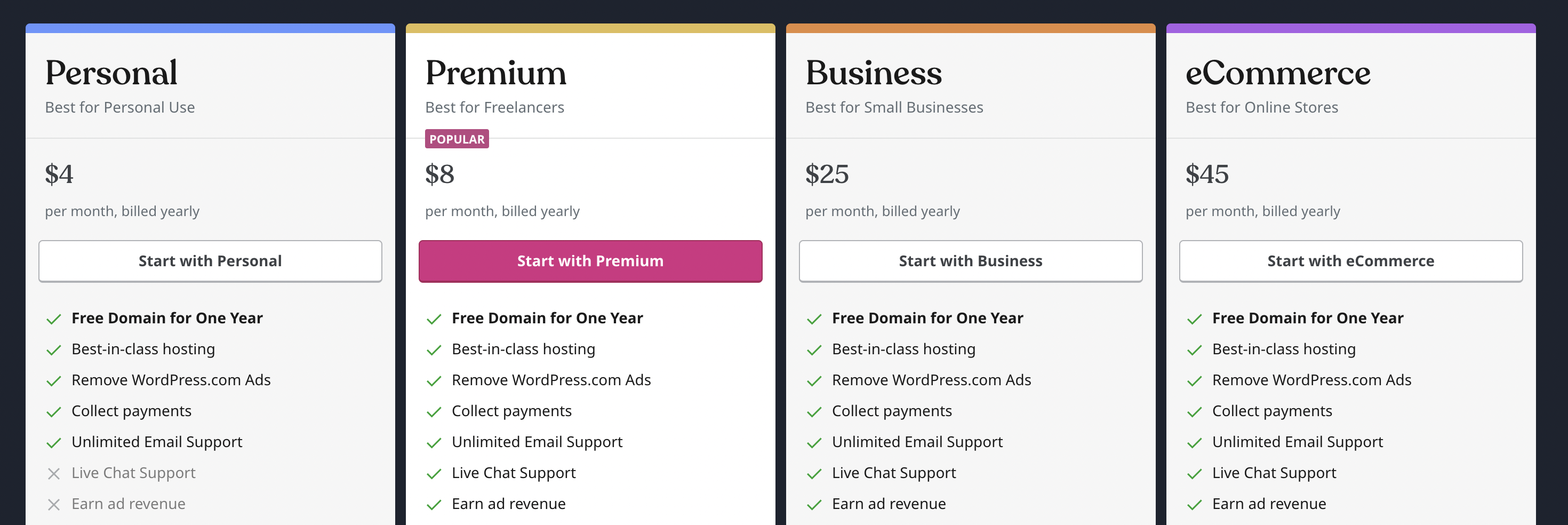Image resolution: width=1568 pixels, height=525 pixels.
Task: Select Start with Business
Action: tap(970, 261)
